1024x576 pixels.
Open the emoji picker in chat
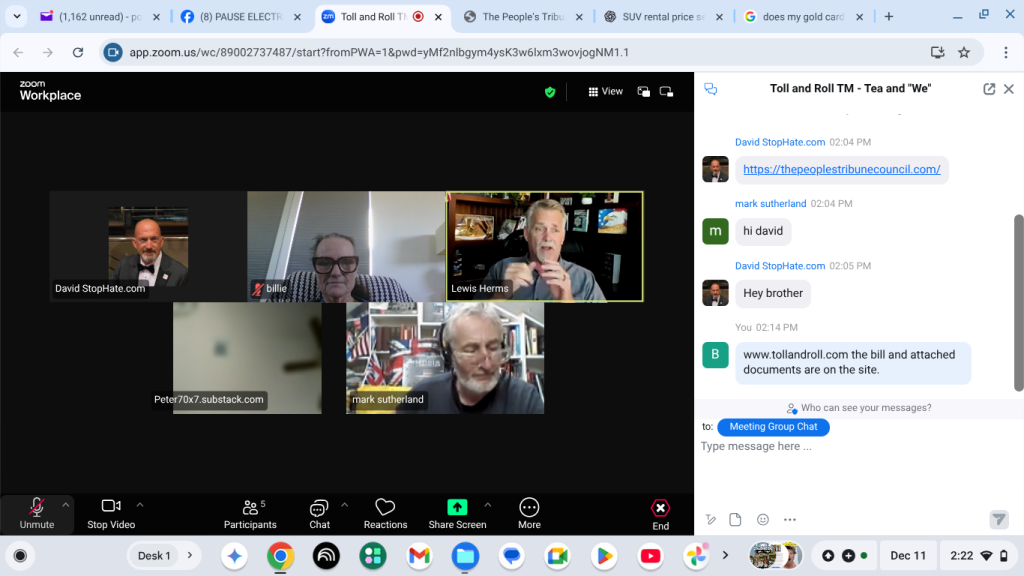tap(763, 519)
